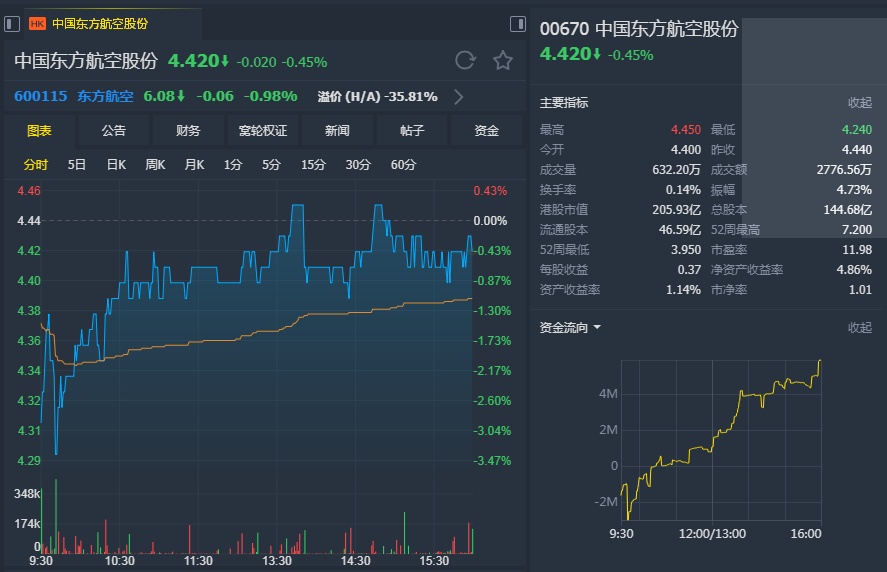Image resolution: width=887 pixels, height=572 pixels.
Task: Click the 总股本 value 144.68亿
Action: pyautogui.click(x=847, y=210)
